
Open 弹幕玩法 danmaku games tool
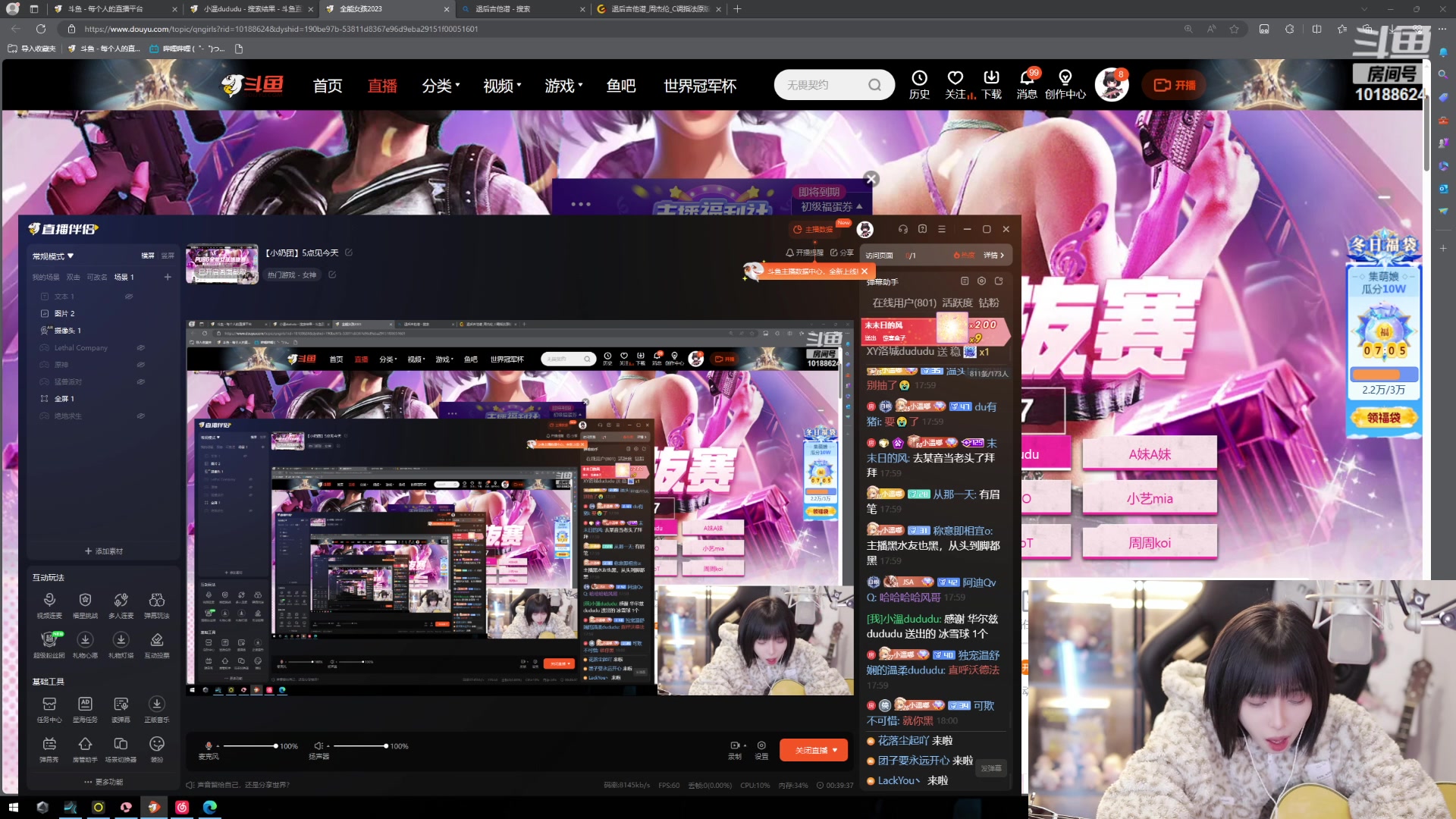(157, 605)
